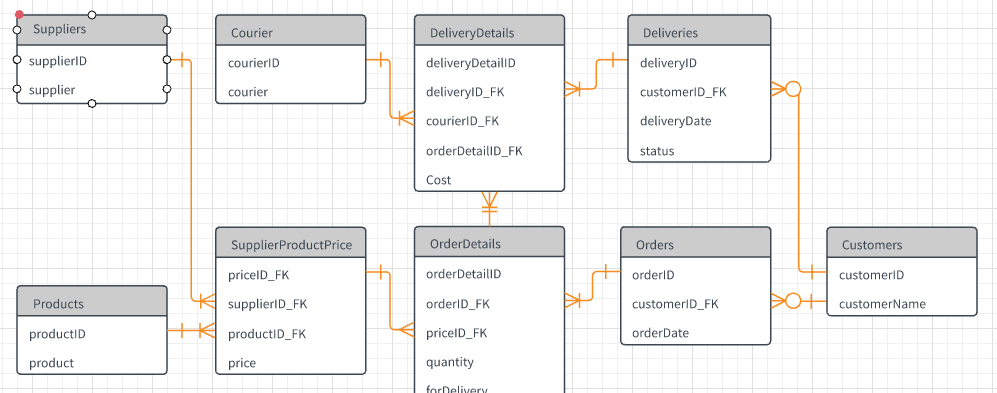Viewport: 997px width, 393px height.
Task: Select the status field in Deliveries
Action: pos(699,151)
